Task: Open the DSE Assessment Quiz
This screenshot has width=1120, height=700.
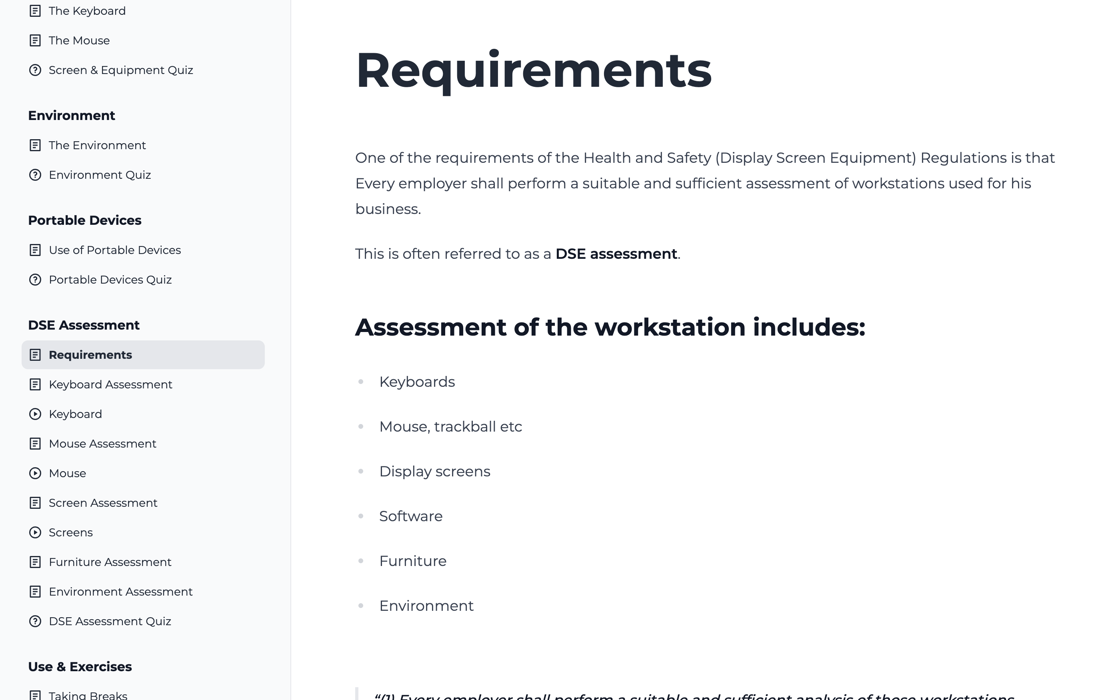Action: click(110, 620)
